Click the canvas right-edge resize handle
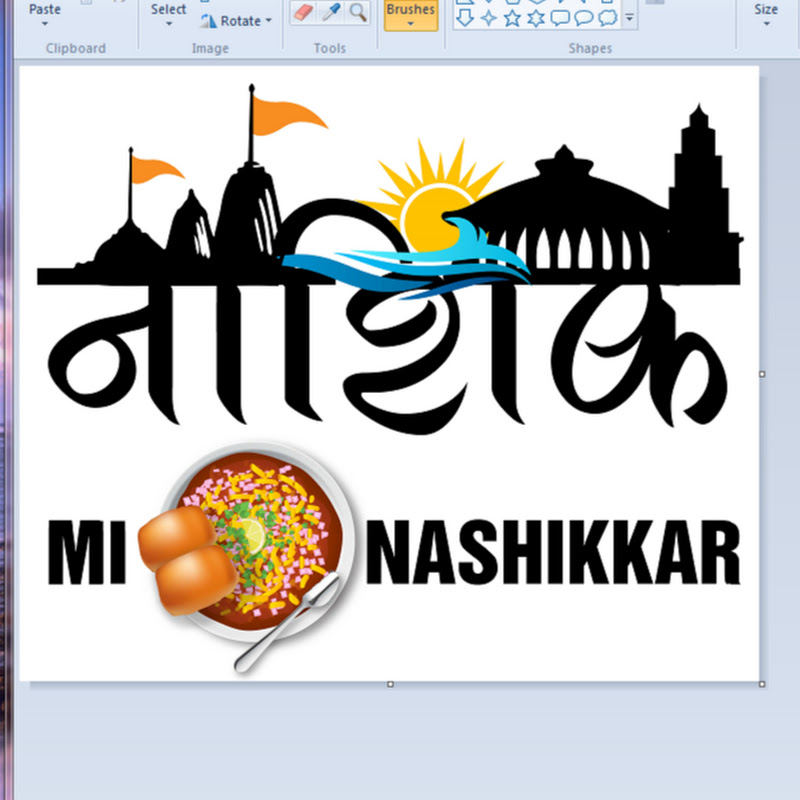The height and width of the screenshot is (800, 800). point(762,374)
